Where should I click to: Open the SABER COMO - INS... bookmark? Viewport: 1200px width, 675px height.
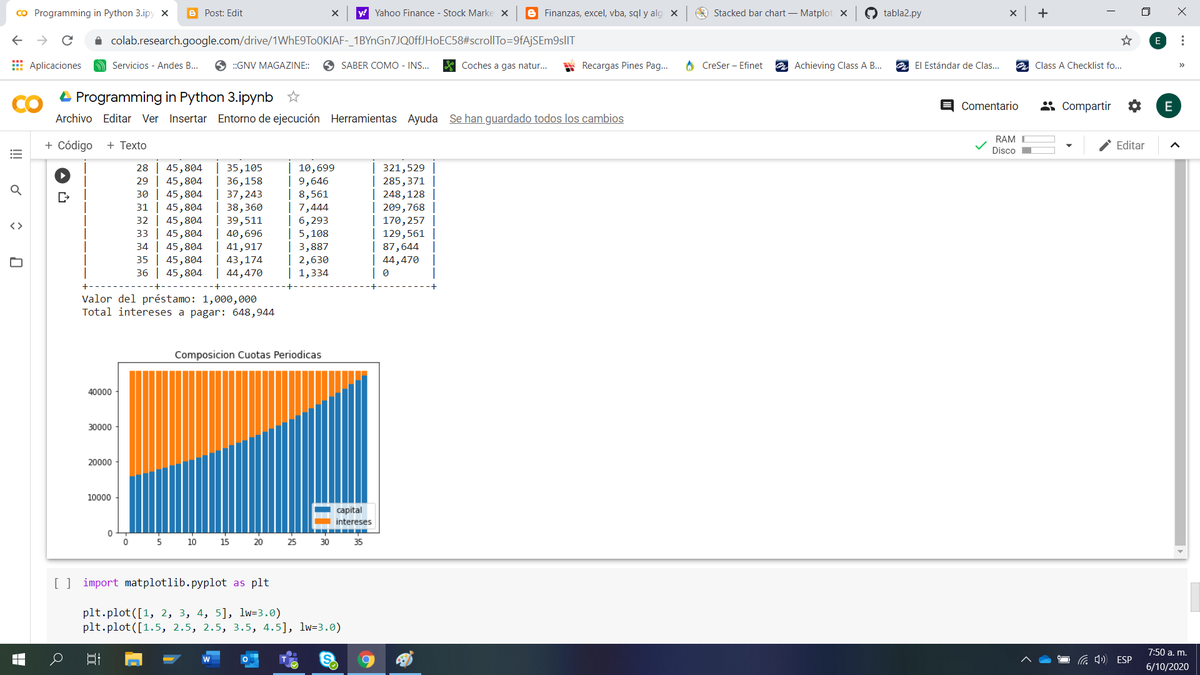377,66
